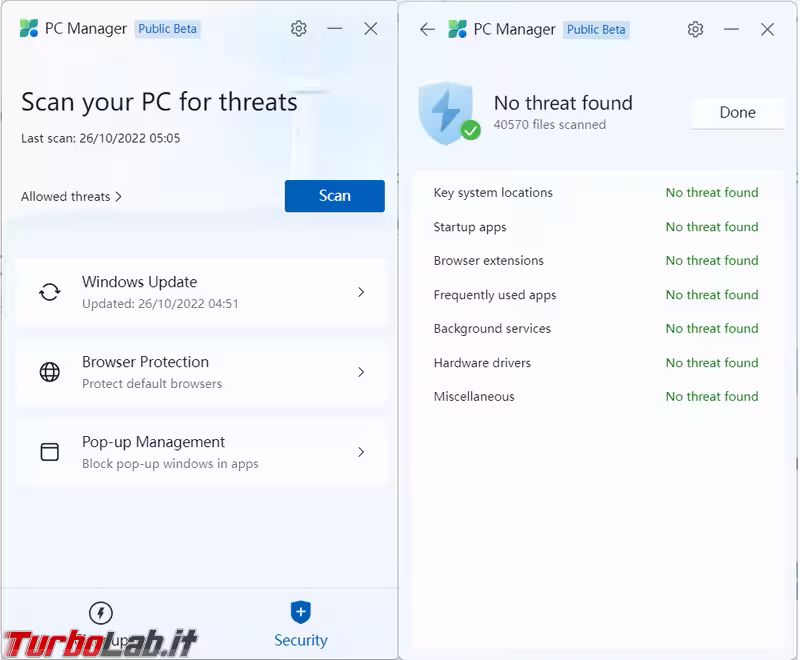The image size is (800, 660).
Task: Expand Windows Update with its chevron
Action: pyautogui.click(x=361, y=292)
